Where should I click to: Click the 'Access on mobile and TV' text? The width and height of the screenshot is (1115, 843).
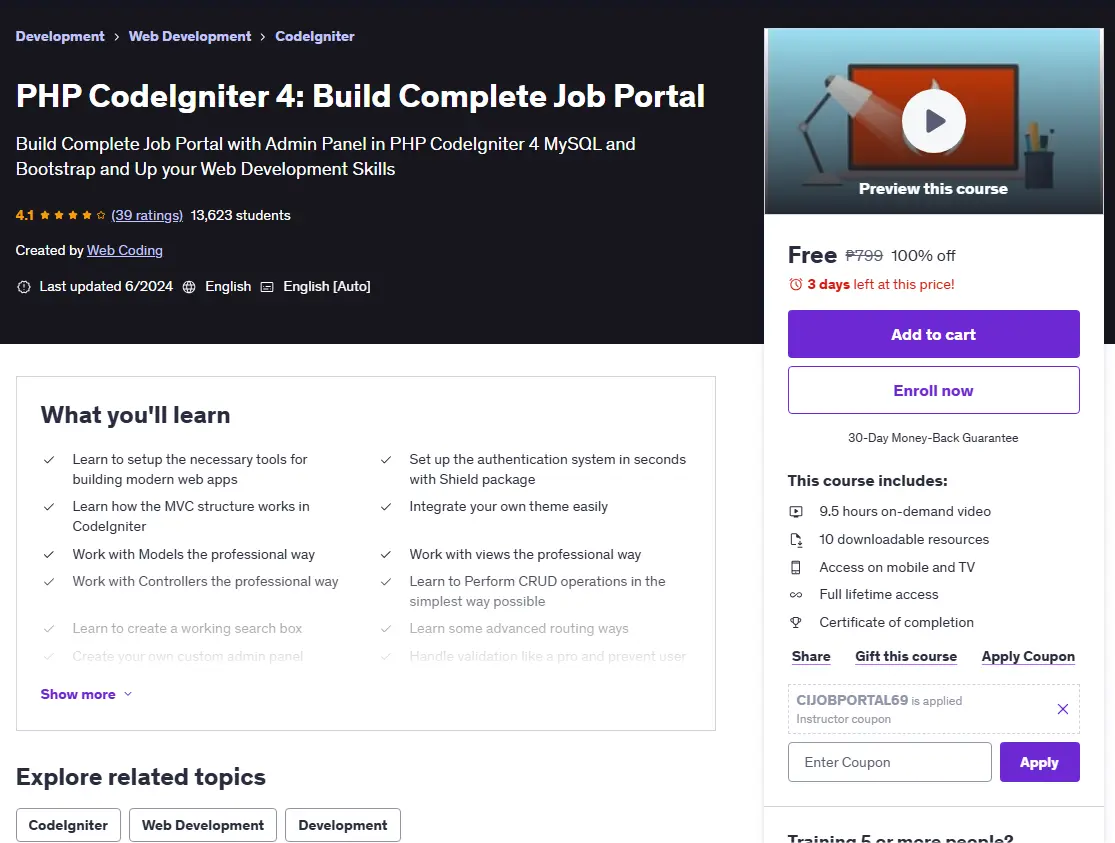897,567
